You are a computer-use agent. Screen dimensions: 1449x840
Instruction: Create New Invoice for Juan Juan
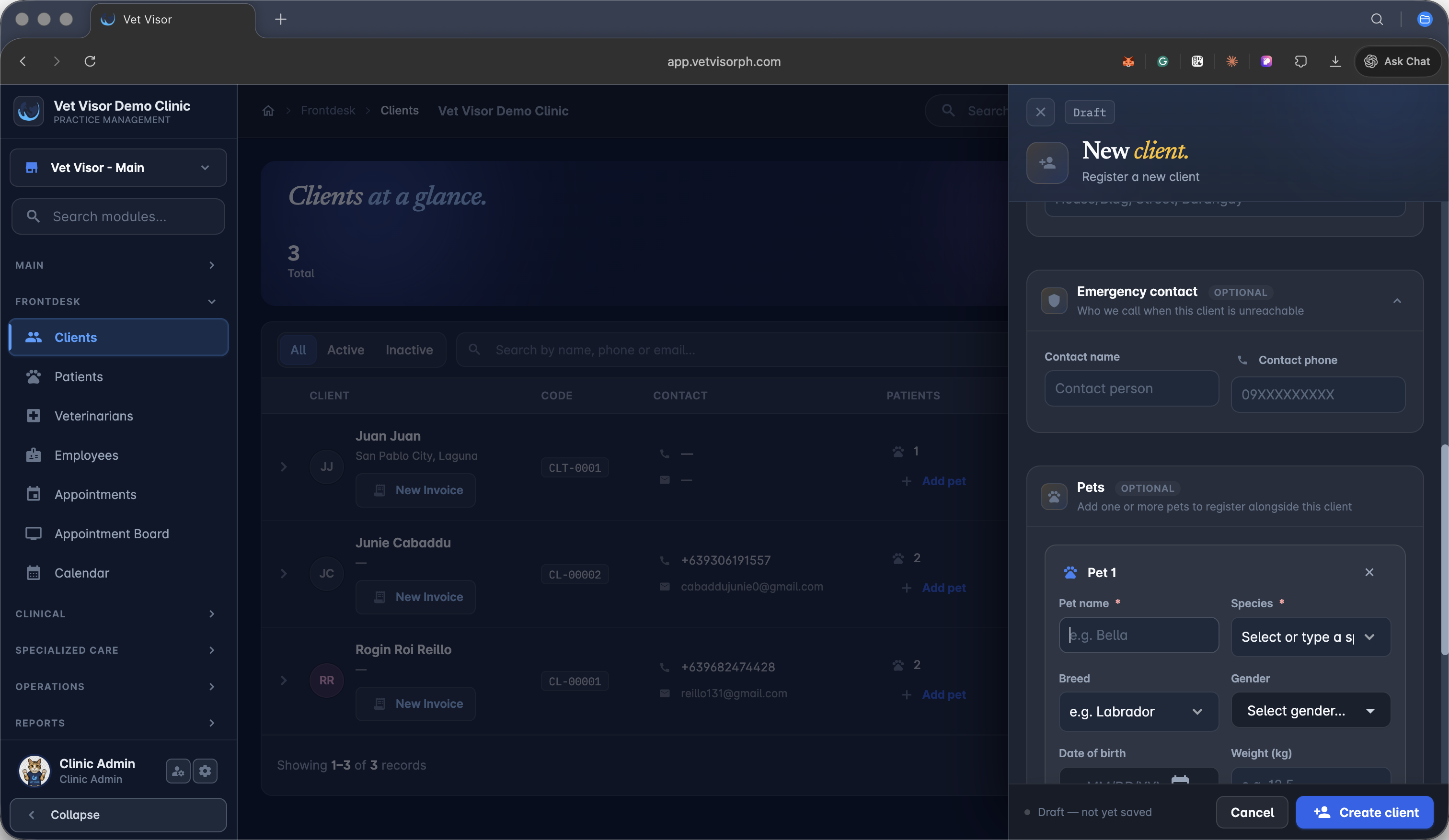(x=416, y=490)
